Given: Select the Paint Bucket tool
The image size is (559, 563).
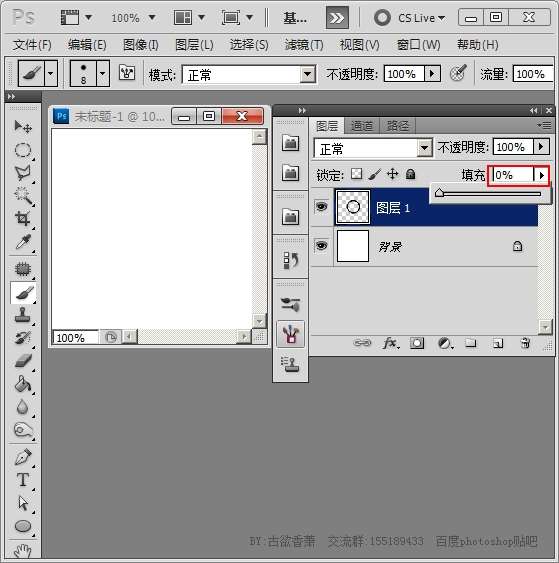Looking at the screenshot, I should 23,384.
